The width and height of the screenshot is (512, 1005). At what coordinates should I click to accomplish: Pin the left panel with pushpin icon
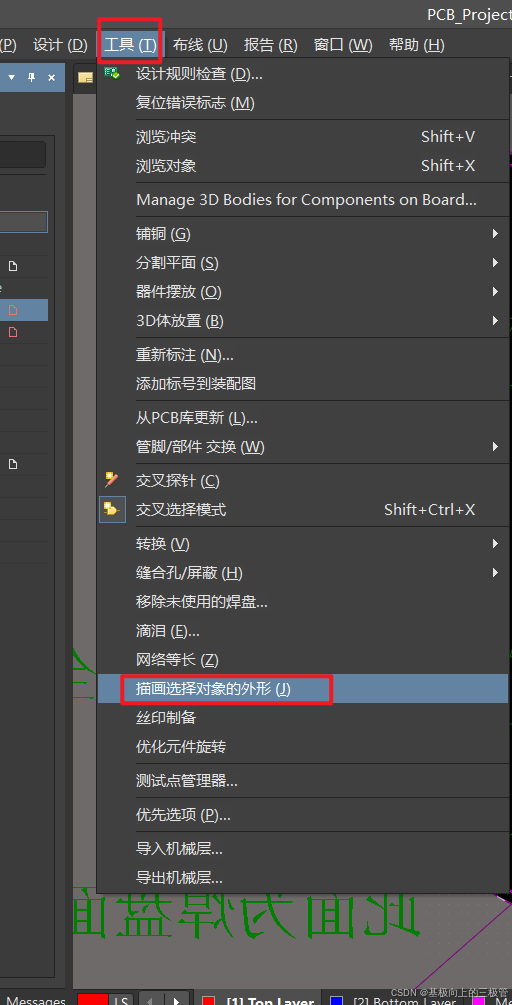pos(31,78)
